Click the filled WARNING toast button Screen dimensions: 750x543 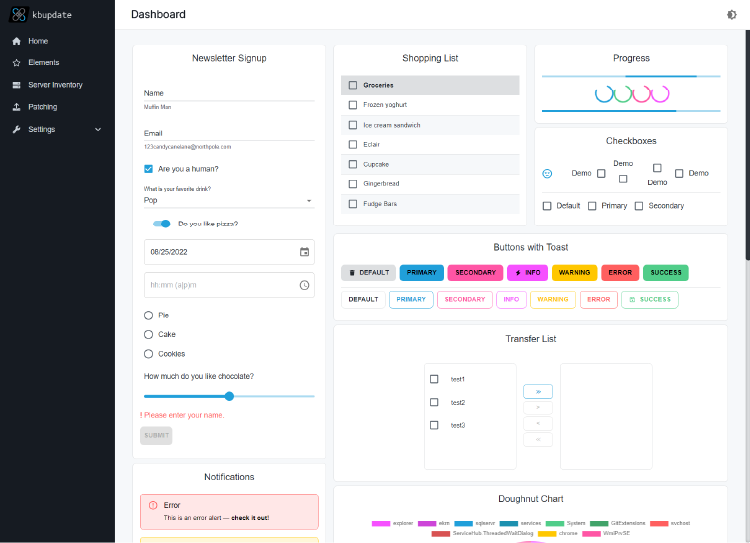coord(574,272)
